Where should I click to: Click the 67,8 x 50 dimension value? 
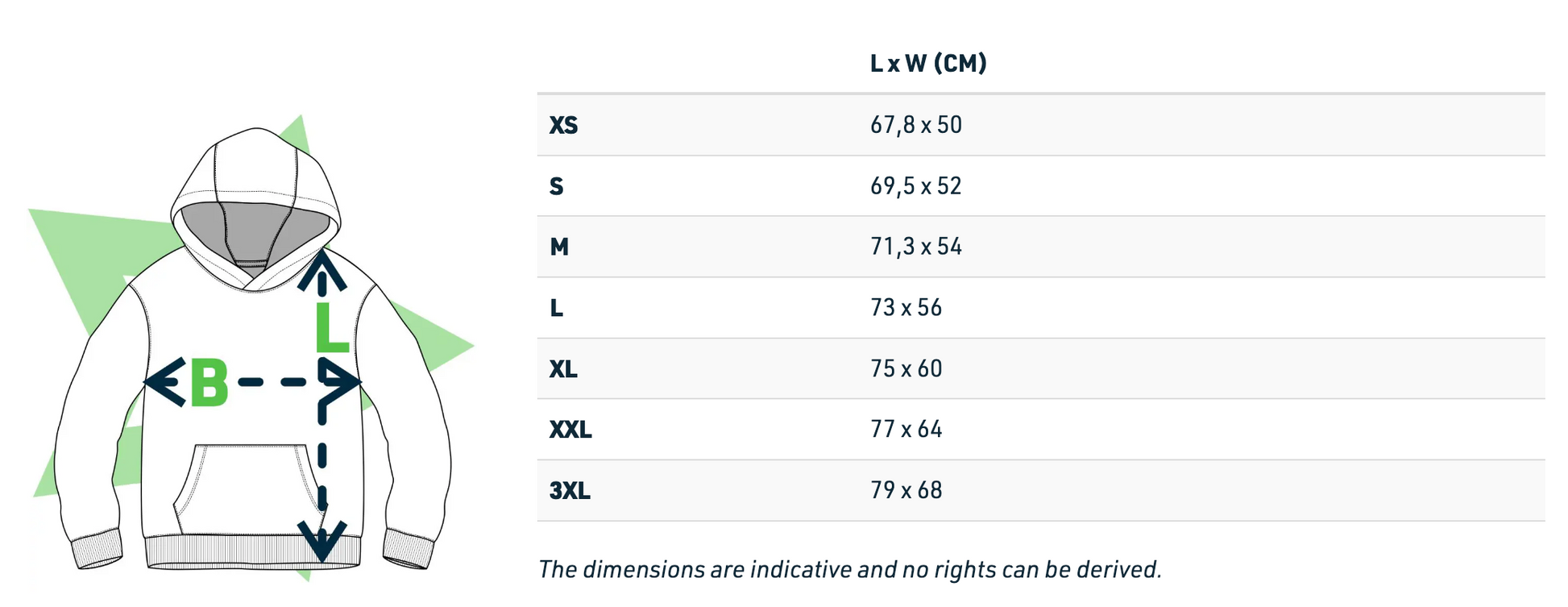(x=916, y=125)
